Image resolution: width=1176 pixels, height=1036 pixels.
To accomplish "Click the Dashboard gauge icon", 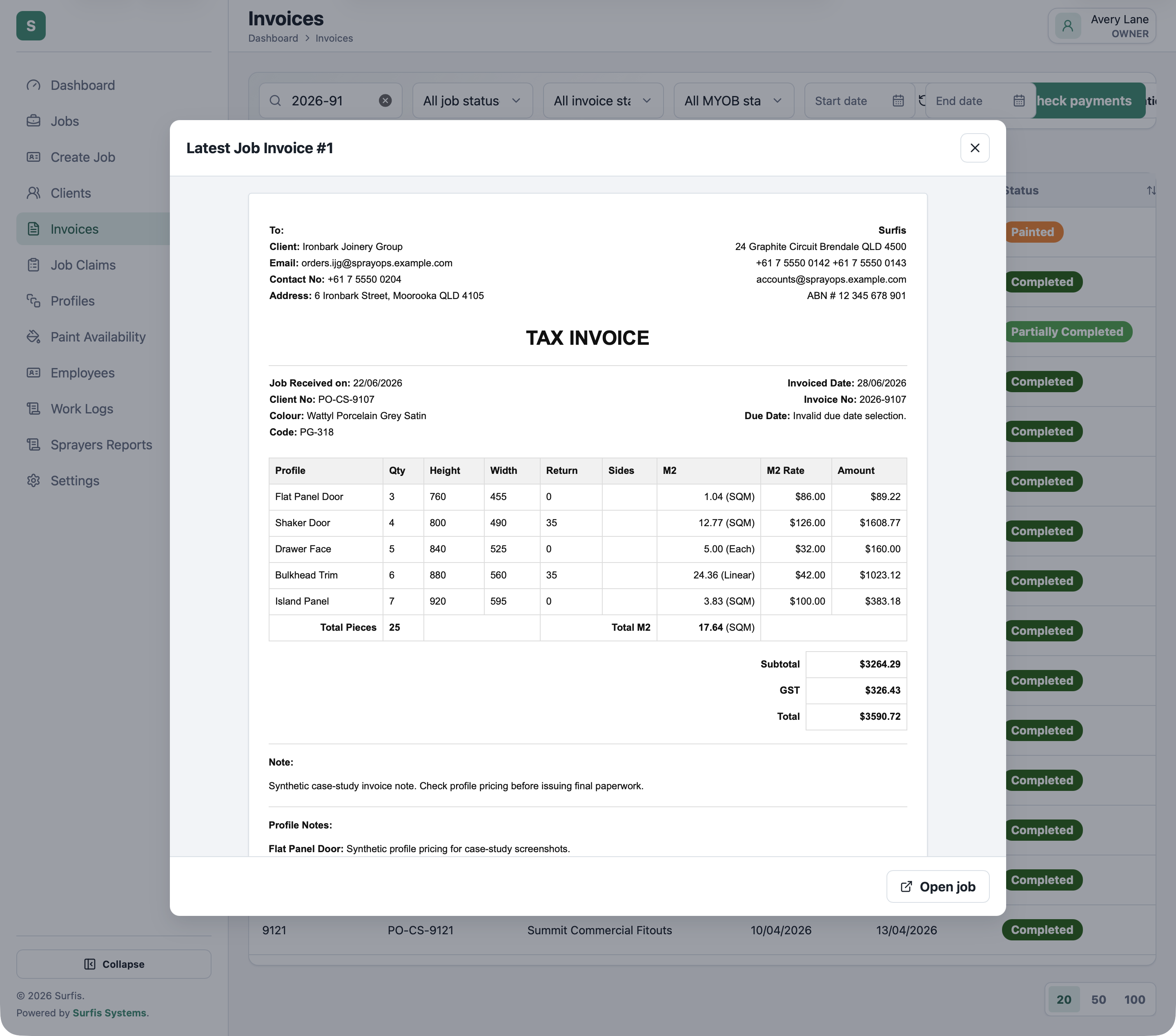I will pos(33,85).
